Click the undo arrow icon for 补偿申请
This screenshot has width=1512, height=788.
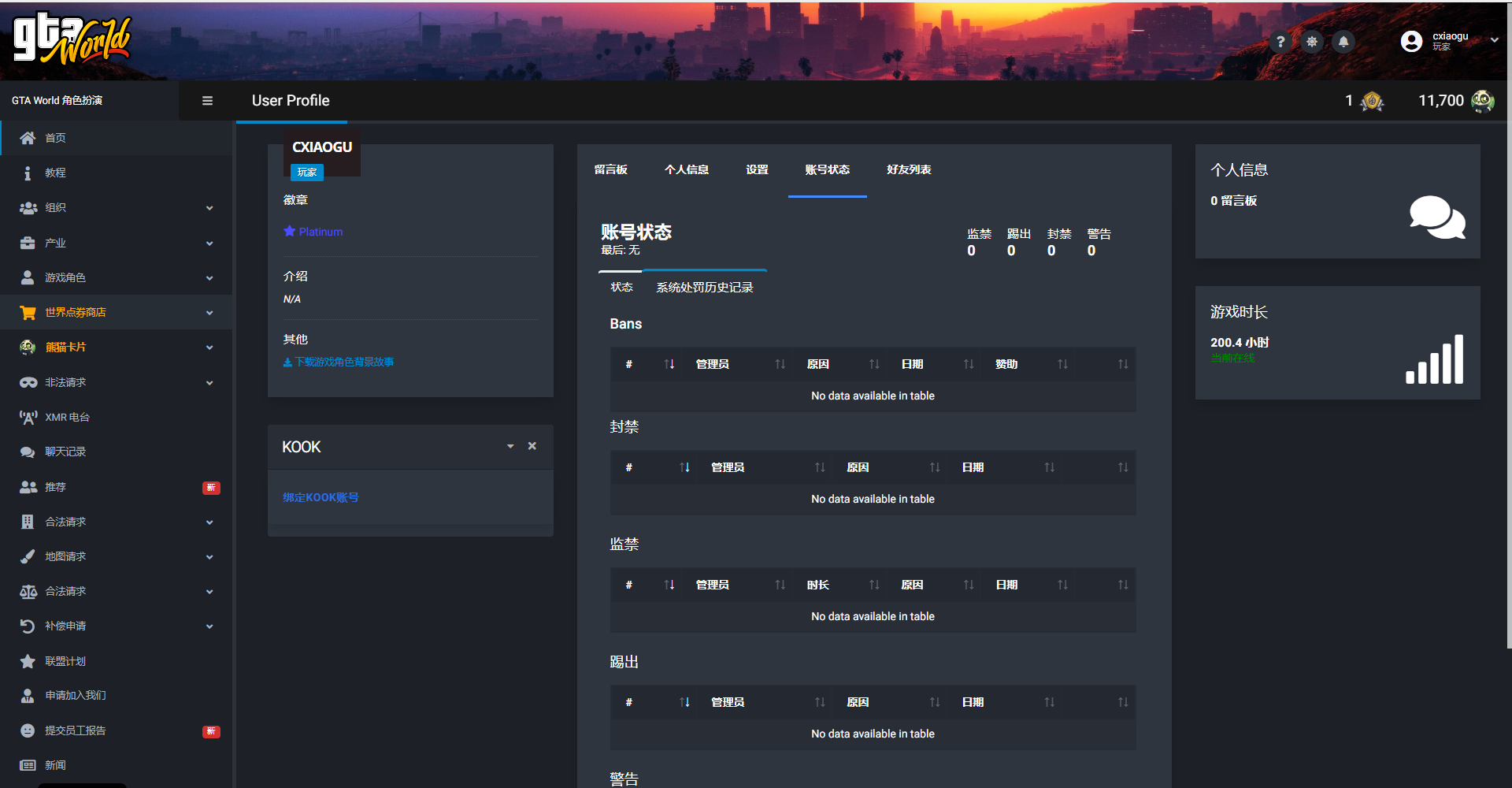pos(28,626)
